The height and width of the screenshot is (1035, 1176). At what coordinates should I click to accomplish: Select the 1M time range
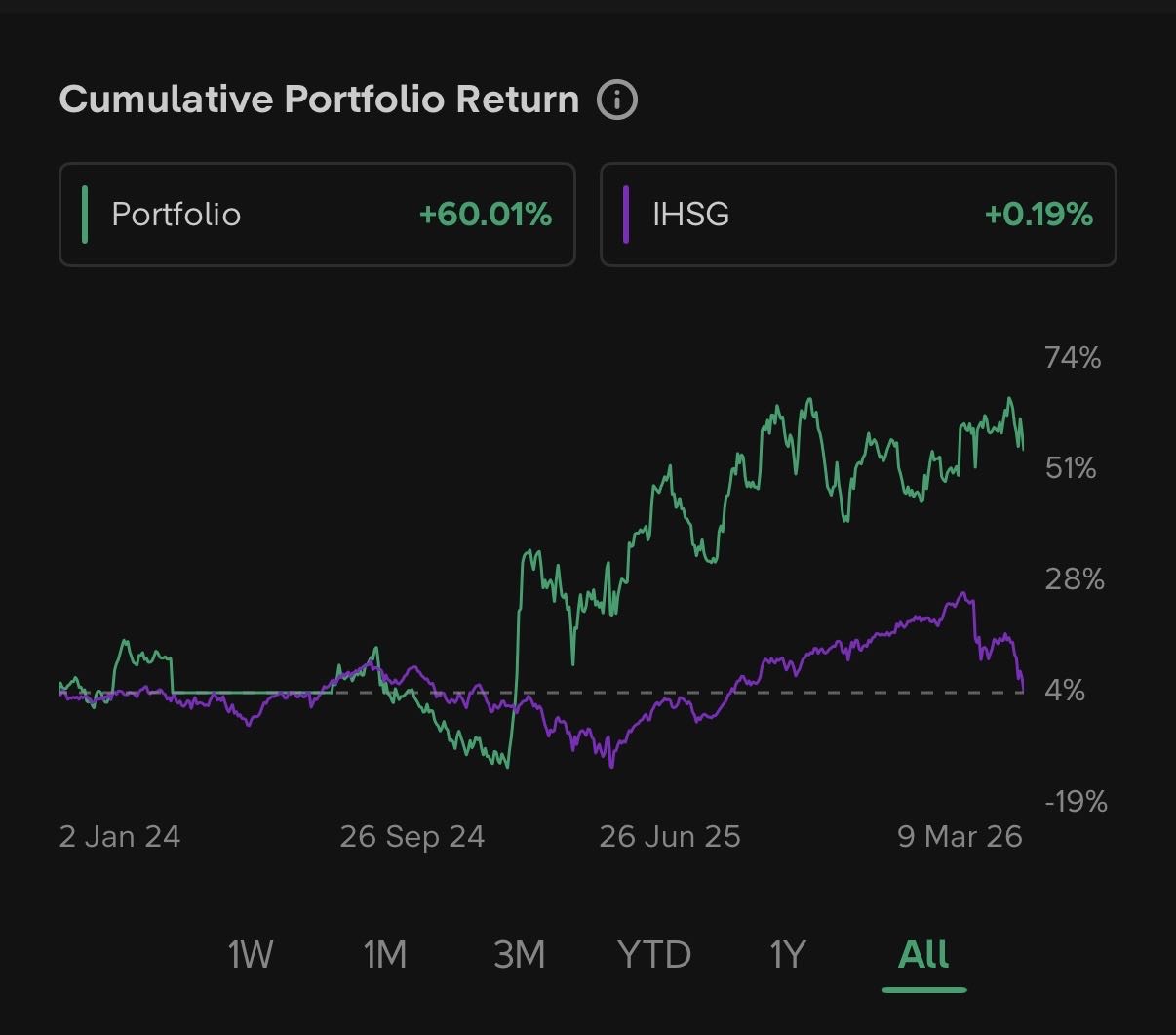point(385,954)
